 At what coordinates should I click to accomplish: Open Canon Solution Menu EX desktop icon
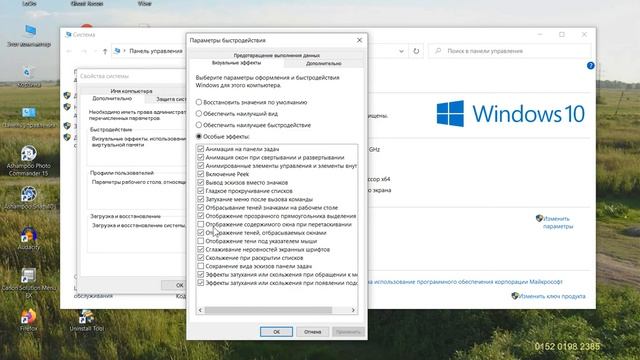point(29,283)
